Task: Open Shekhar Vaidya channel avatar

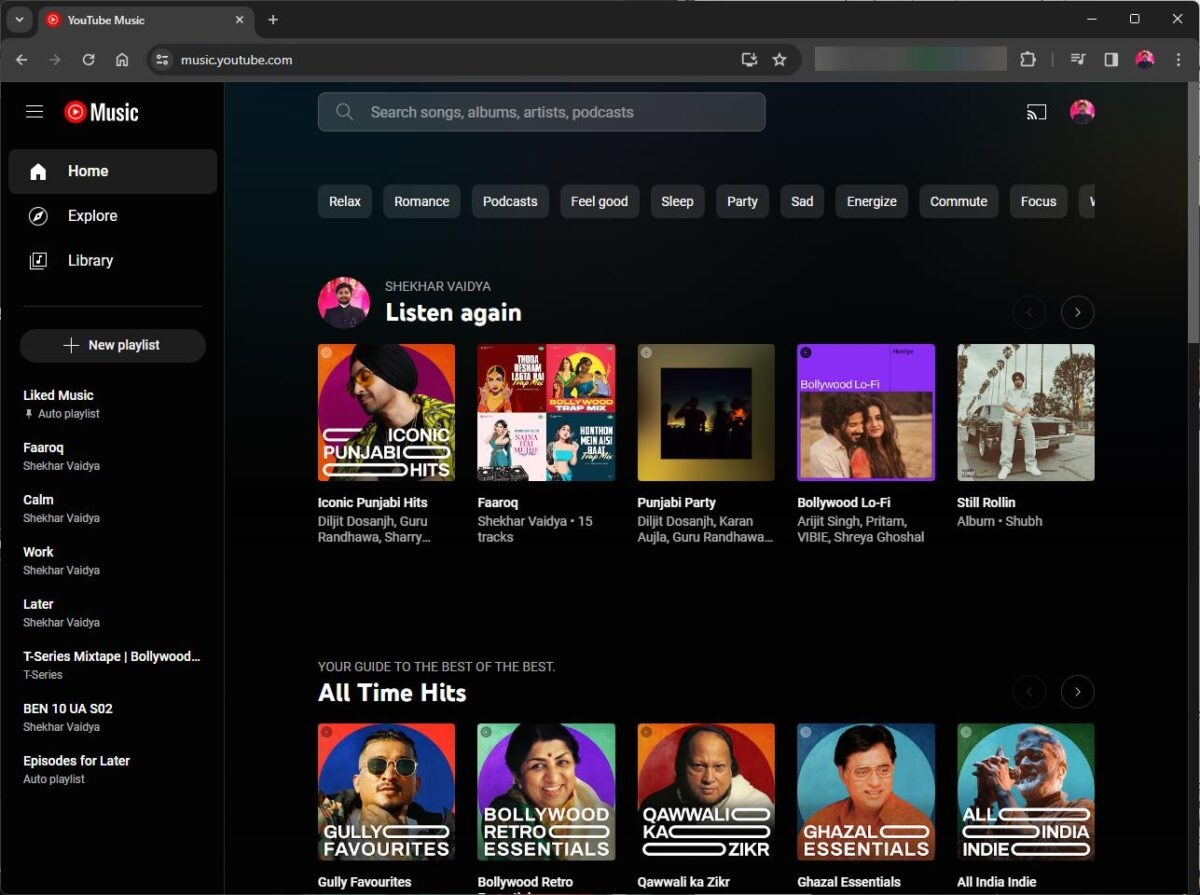Action: coord(344,303)
